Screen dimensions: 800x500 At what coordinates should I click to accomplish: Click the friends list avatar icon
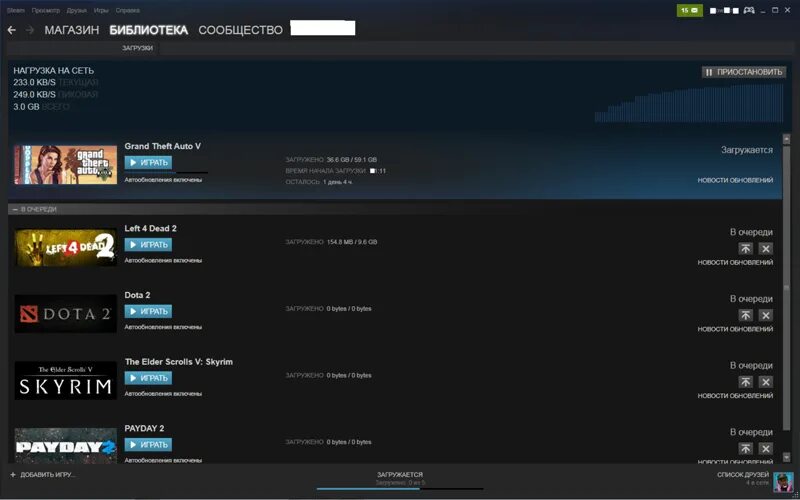pos(783,482)
